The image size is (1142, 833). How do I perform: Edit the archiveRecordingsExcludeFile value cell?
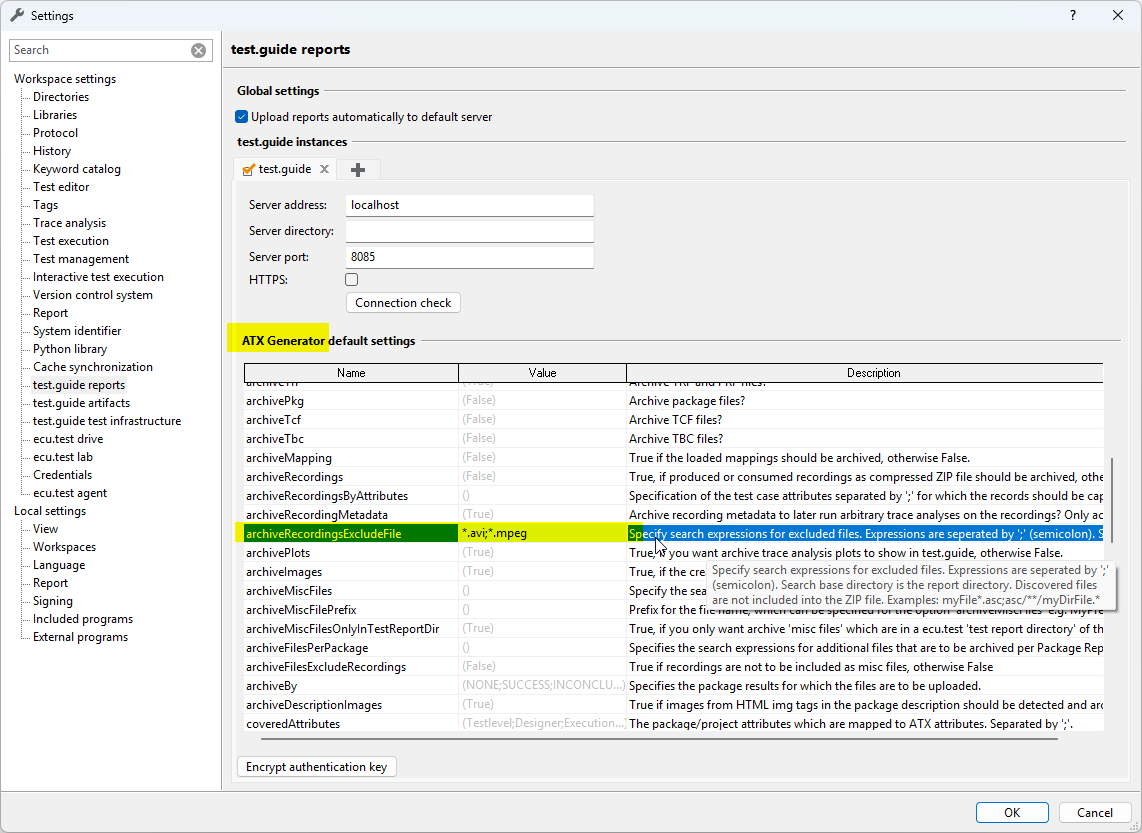pos(541,534)
